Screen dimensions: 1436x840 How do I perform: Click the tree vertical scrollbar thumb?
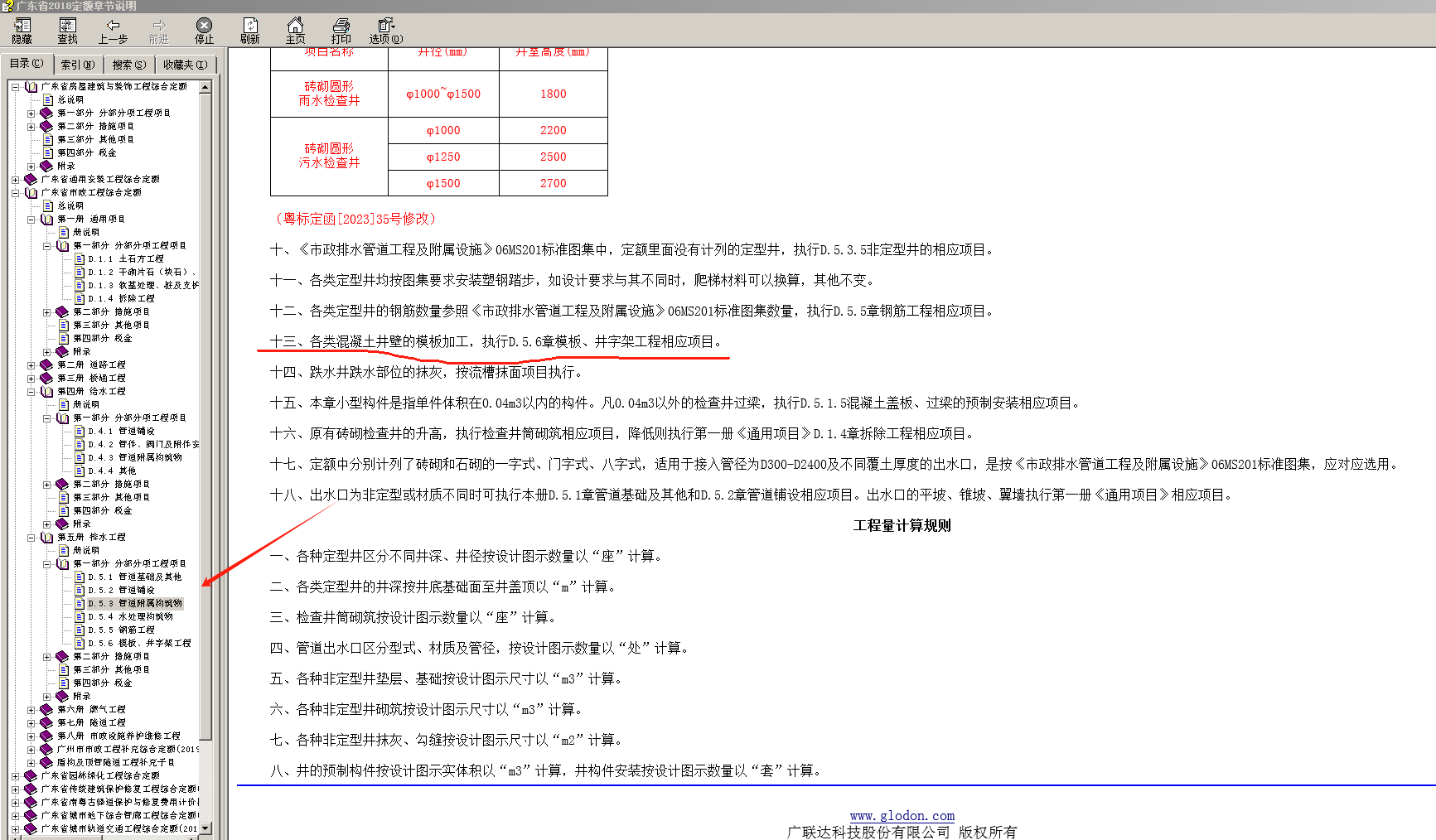(205, 416)
